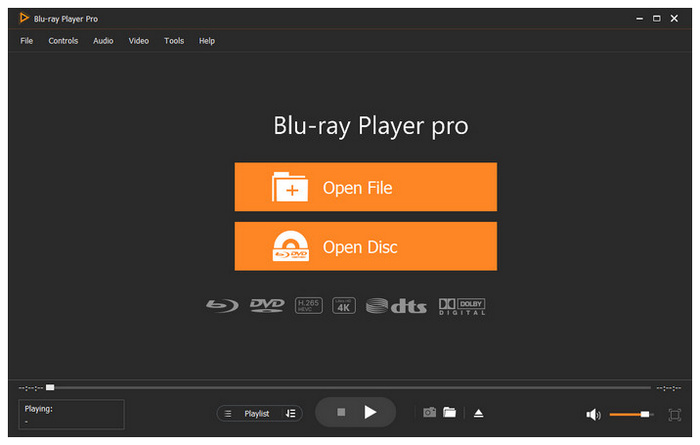Open the Tools menu
The image size is (700, 445).
(174, 41)
